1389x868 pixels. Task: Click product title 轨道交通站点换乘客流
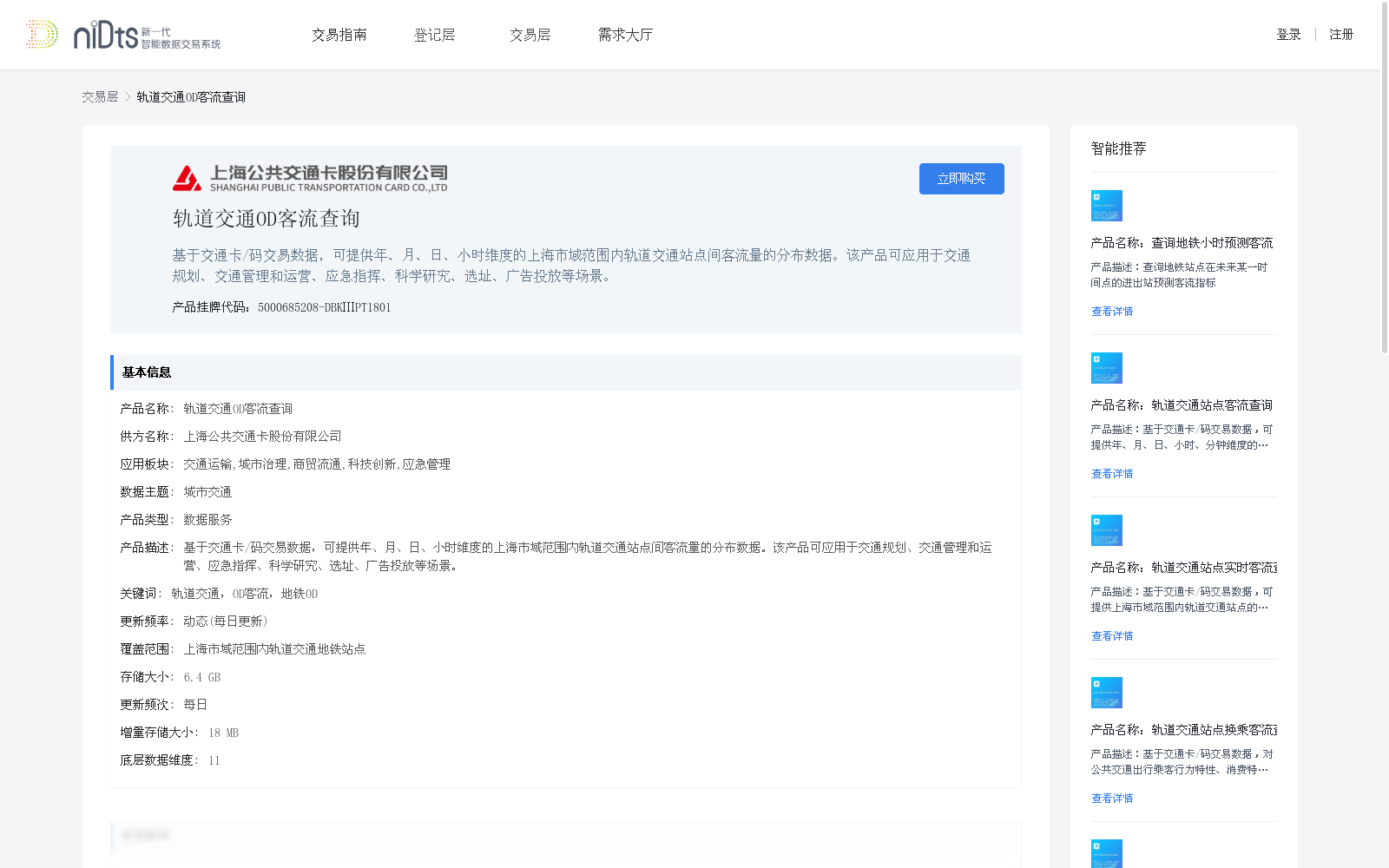click(x=1184, y=730)
